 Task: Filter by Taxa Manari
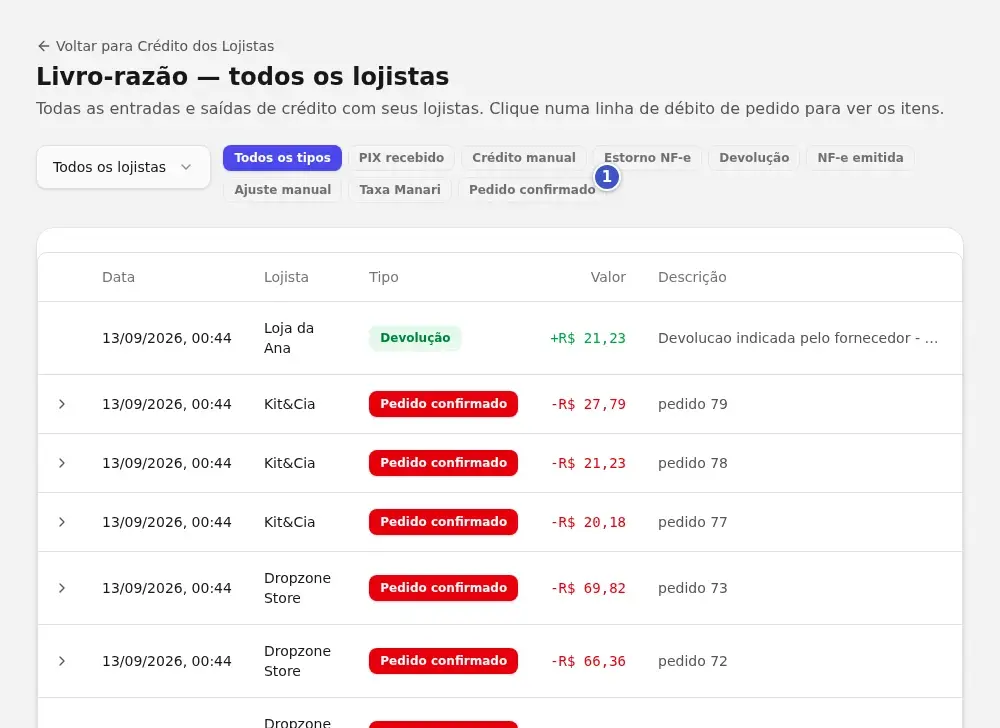(x=400, y=189)
